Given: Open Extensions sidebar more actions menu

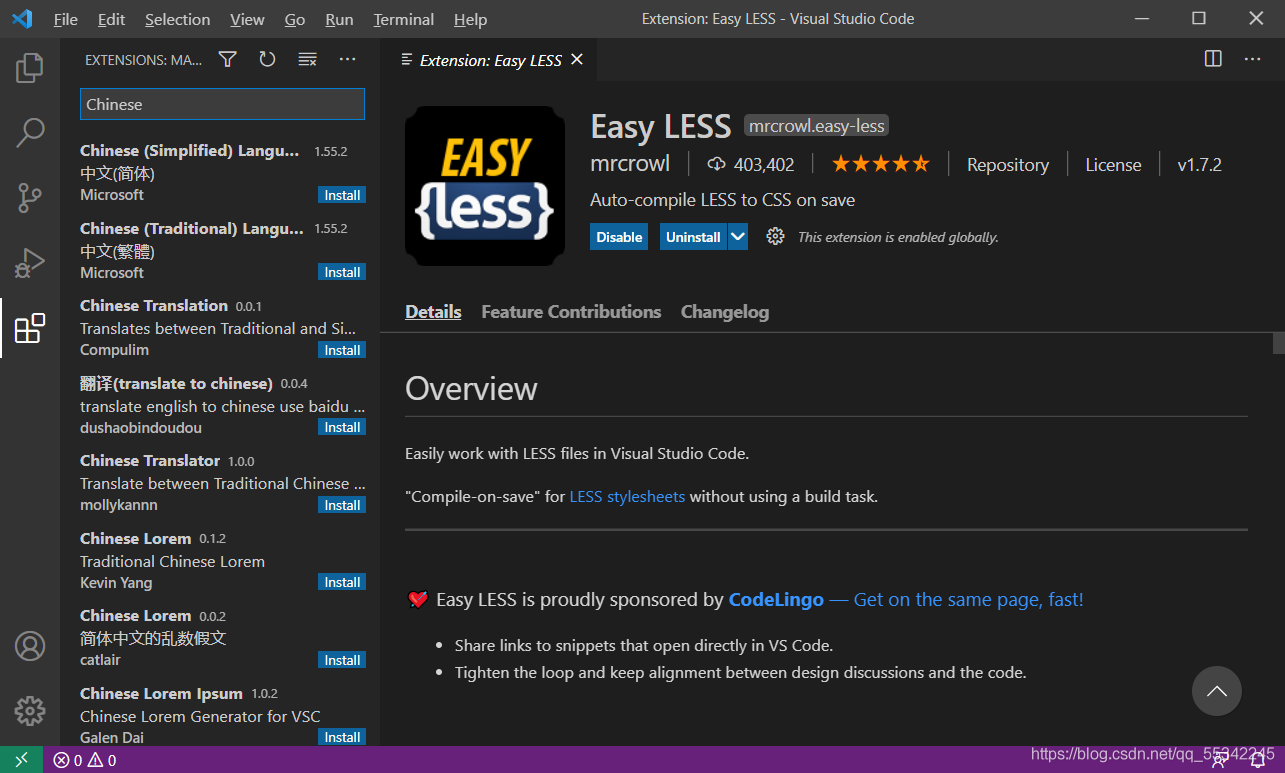Looking at the screenshot, I should coord(347,60).
